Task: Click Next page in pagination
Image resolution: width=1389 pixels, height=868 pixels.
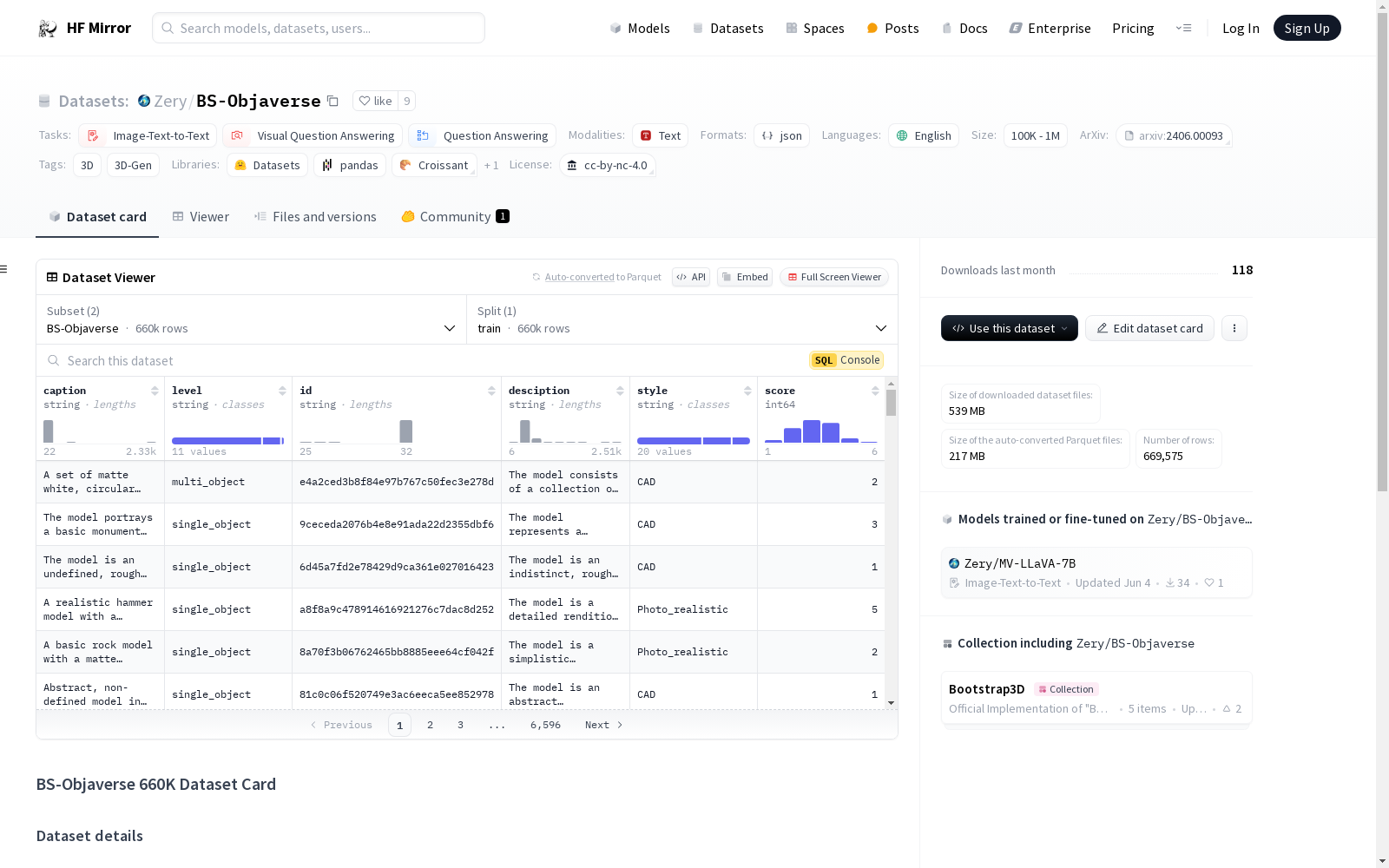Action: pos(604,725)
